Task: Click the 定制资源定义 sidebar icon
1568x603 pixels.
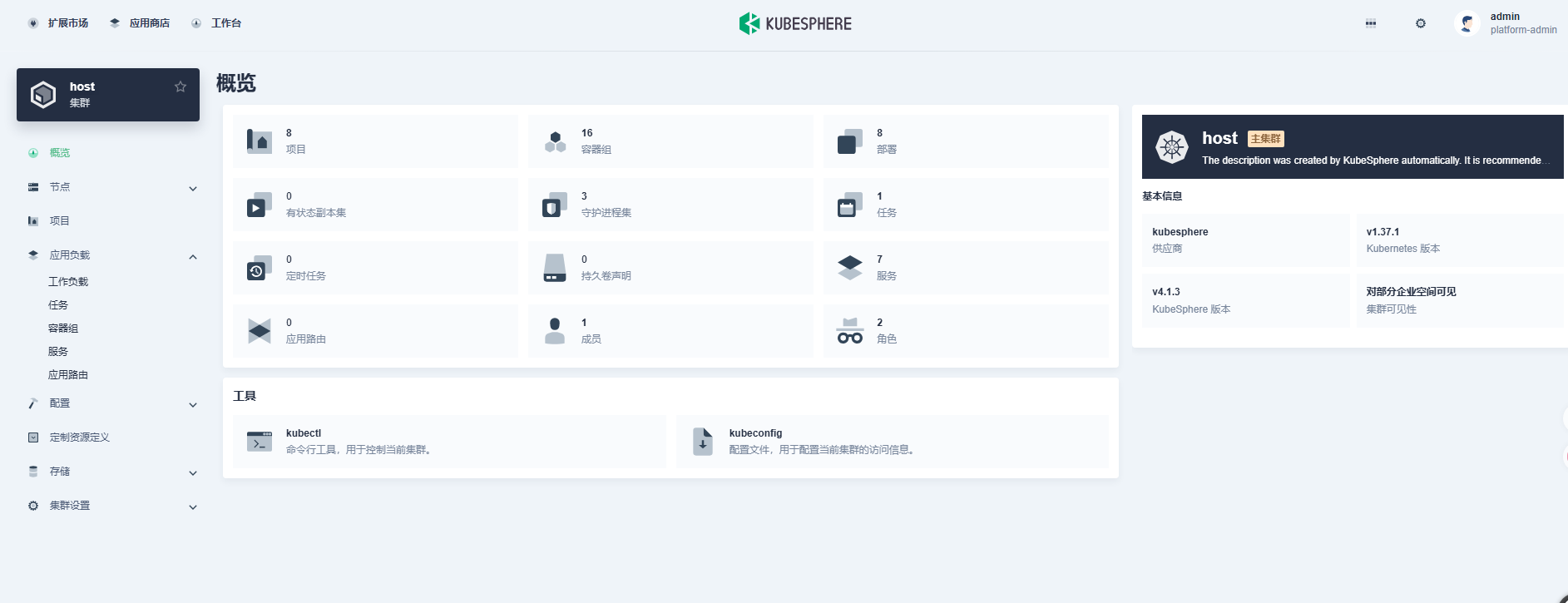Action: click(33, 437)
